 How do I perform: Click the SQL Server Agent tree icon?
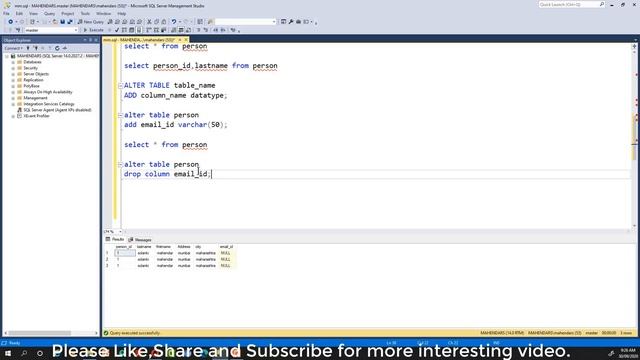click(19, 110)
